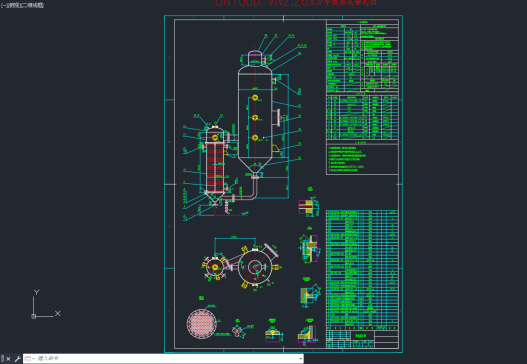527x364 pixels.
Task: Select the top yellow sight glass on separator
Action: 255,97
